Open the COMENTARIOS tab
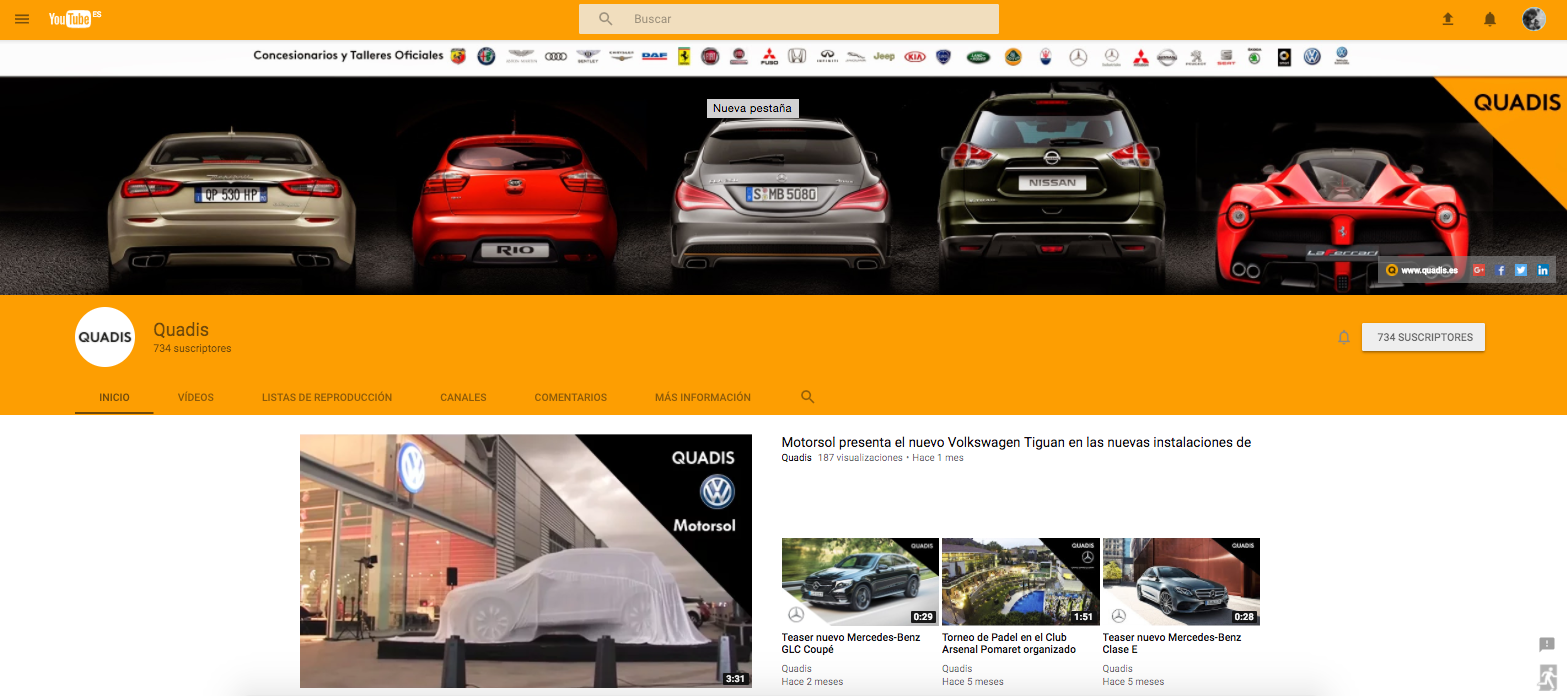Image resolution: width=1567 pixels, height=696 pixels. (571, 397)
